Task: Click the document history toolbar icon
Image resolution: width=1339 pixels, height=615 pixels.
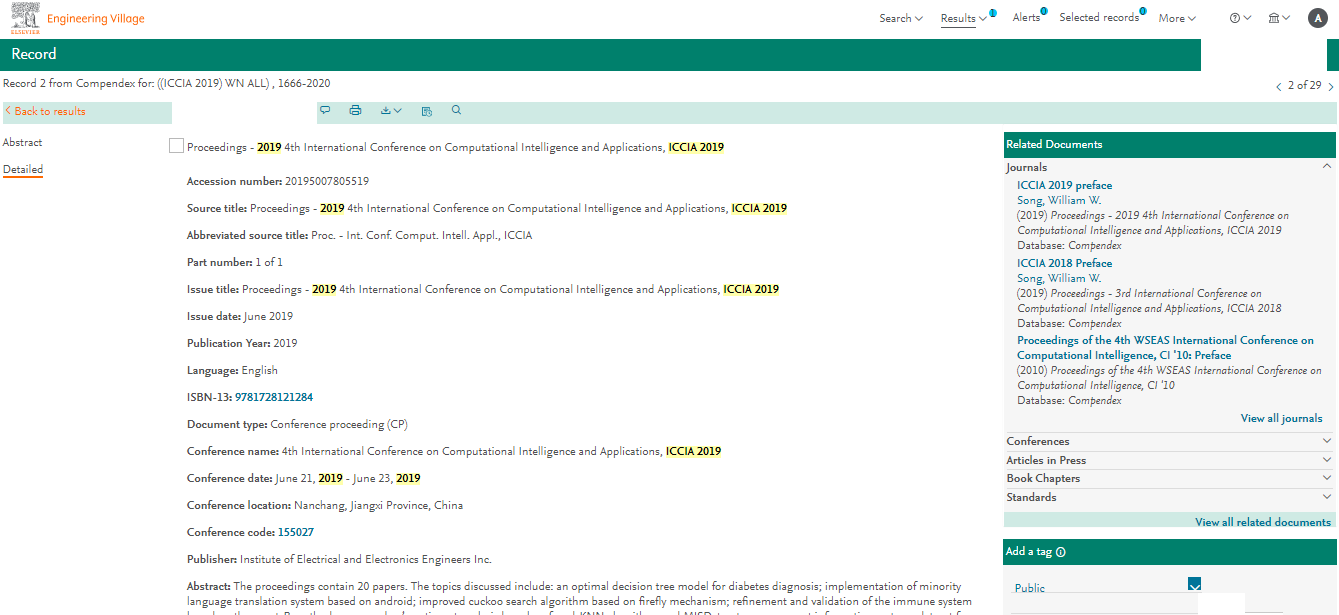Action: click(427, 111)
